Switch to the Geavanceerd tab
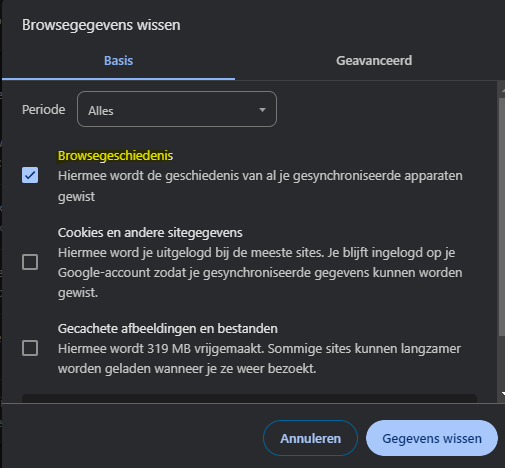This screenshot has height=468, width=505. coord(374,61)
